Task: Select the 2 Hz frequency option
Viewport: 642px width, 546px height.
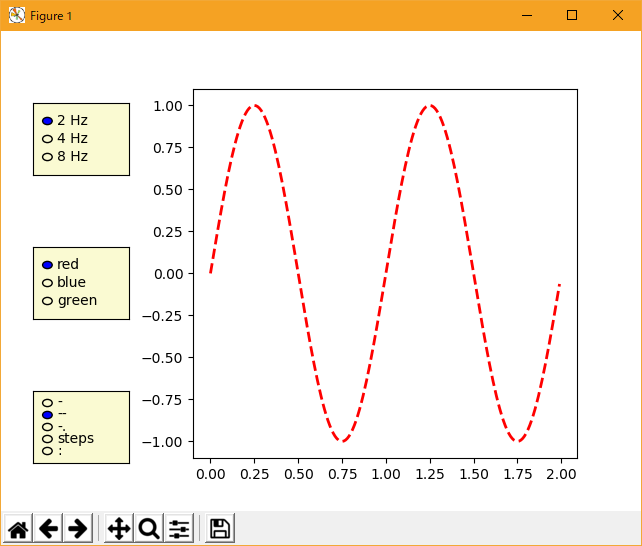Action: [47, 120]
